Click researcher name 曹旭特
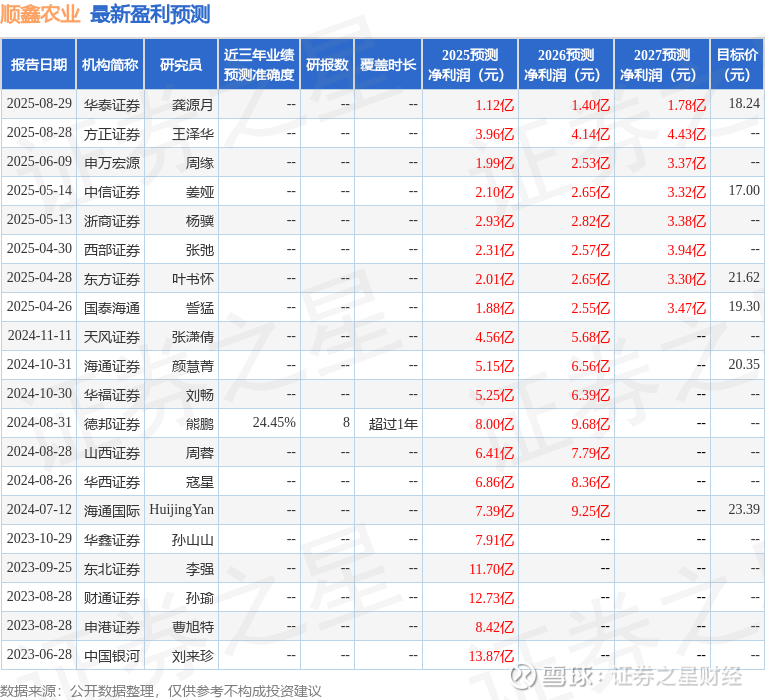Viewport: 765px width, 700px height. 193,627
